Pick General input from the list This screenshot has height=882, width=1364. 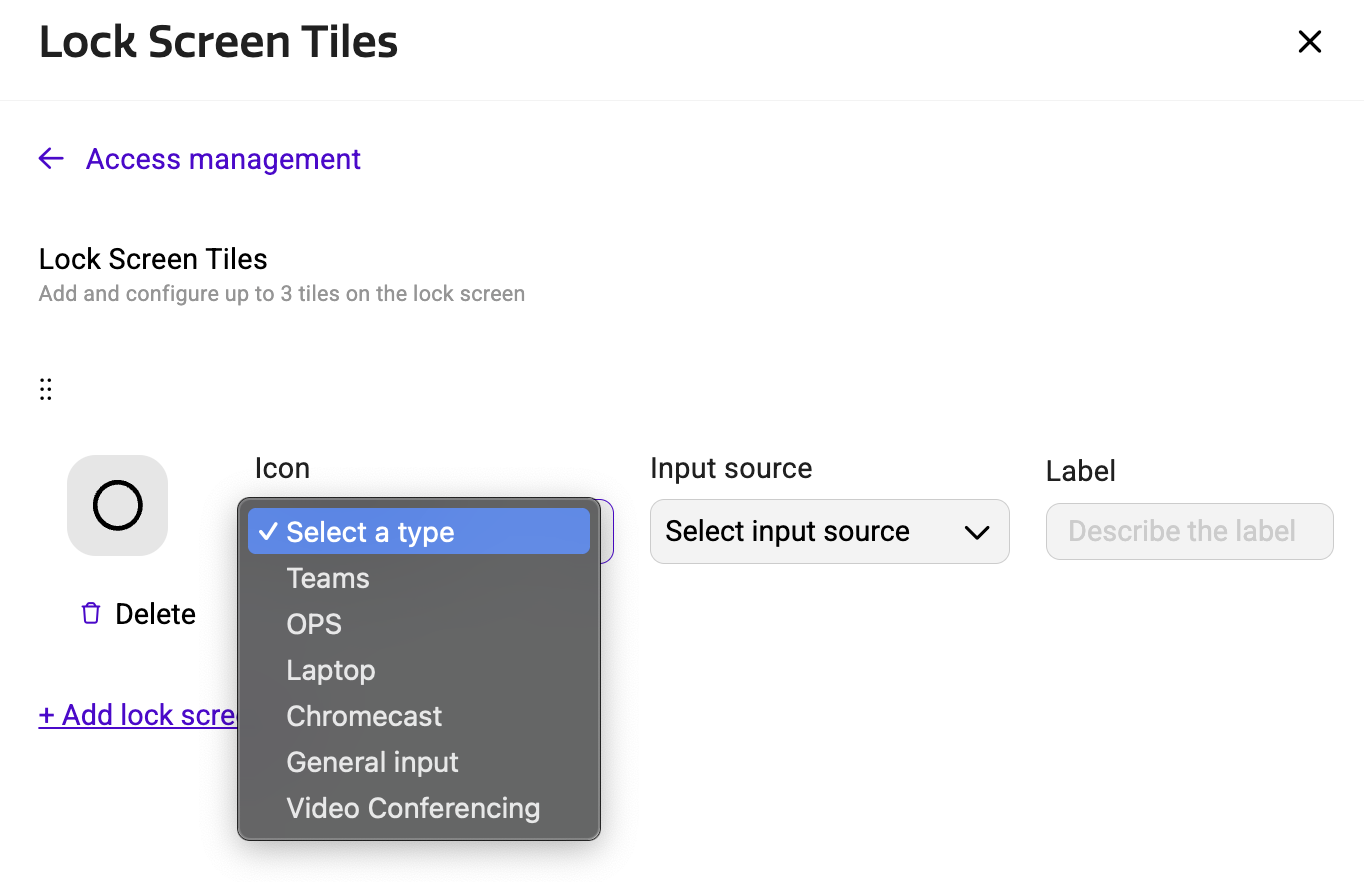coord(372,762)
